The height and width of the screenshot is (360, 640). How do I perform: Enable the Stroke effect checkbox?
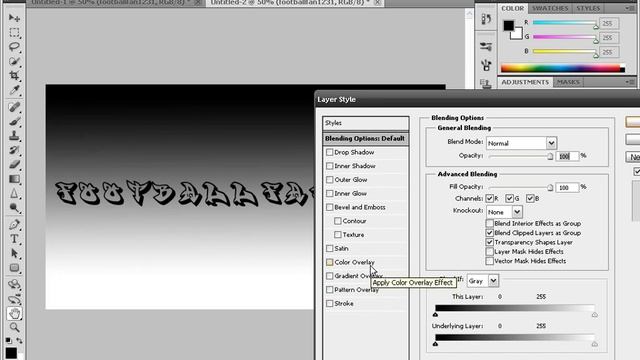coord(329,304)
